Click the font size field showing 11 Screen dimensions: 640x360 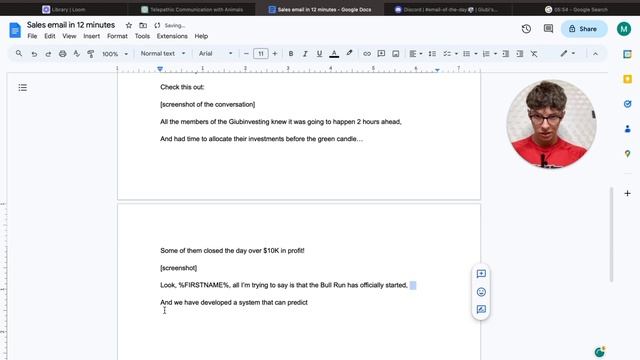tap(260, 53)
